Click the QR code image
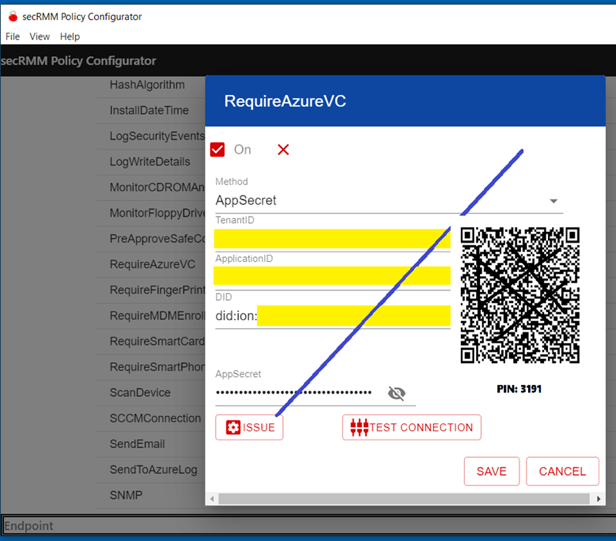 point(520,295)
